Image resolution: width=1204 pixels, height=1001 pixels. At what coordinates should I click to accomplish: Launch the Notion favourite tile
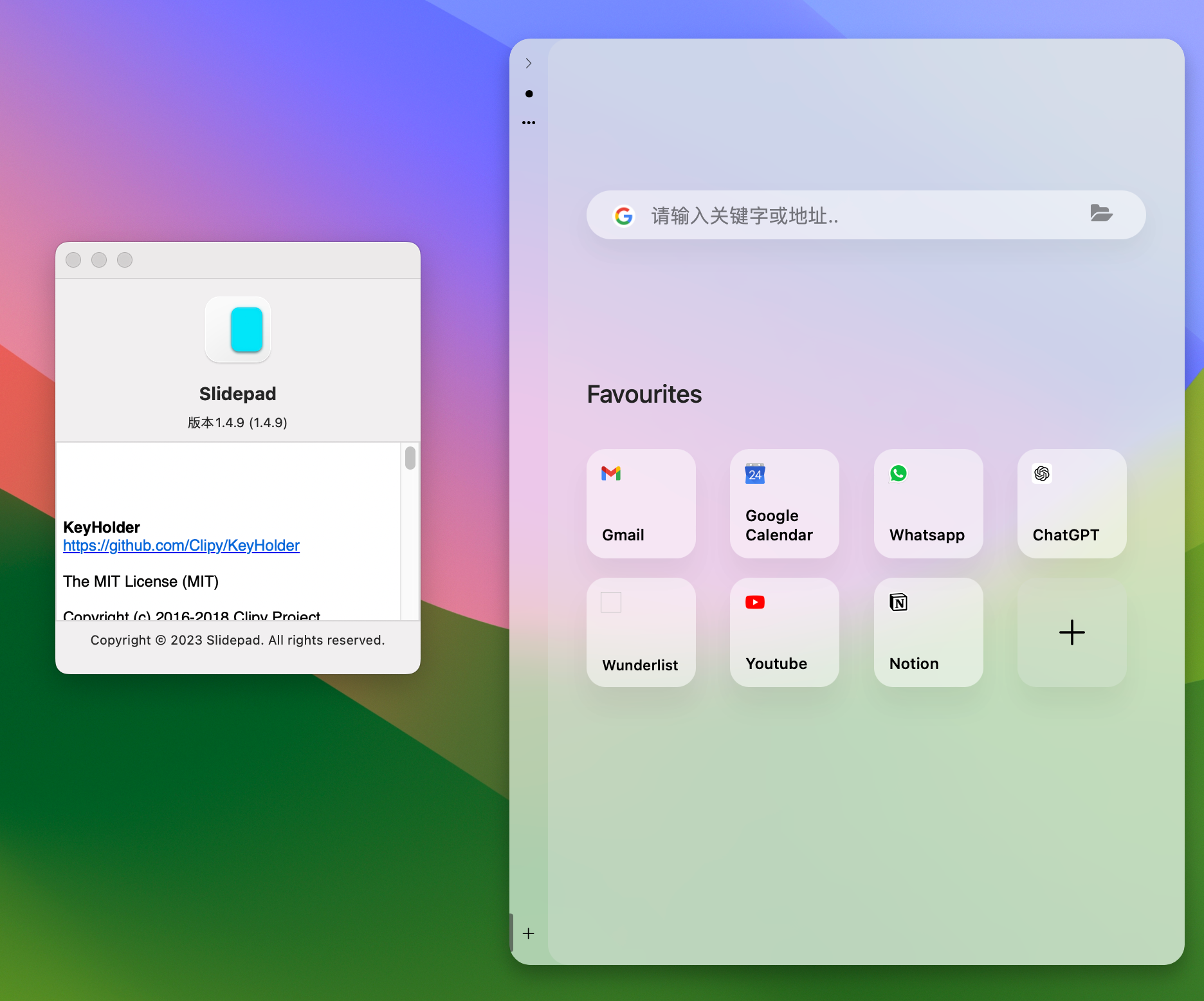pyautogui.click(x=927, y=632)
